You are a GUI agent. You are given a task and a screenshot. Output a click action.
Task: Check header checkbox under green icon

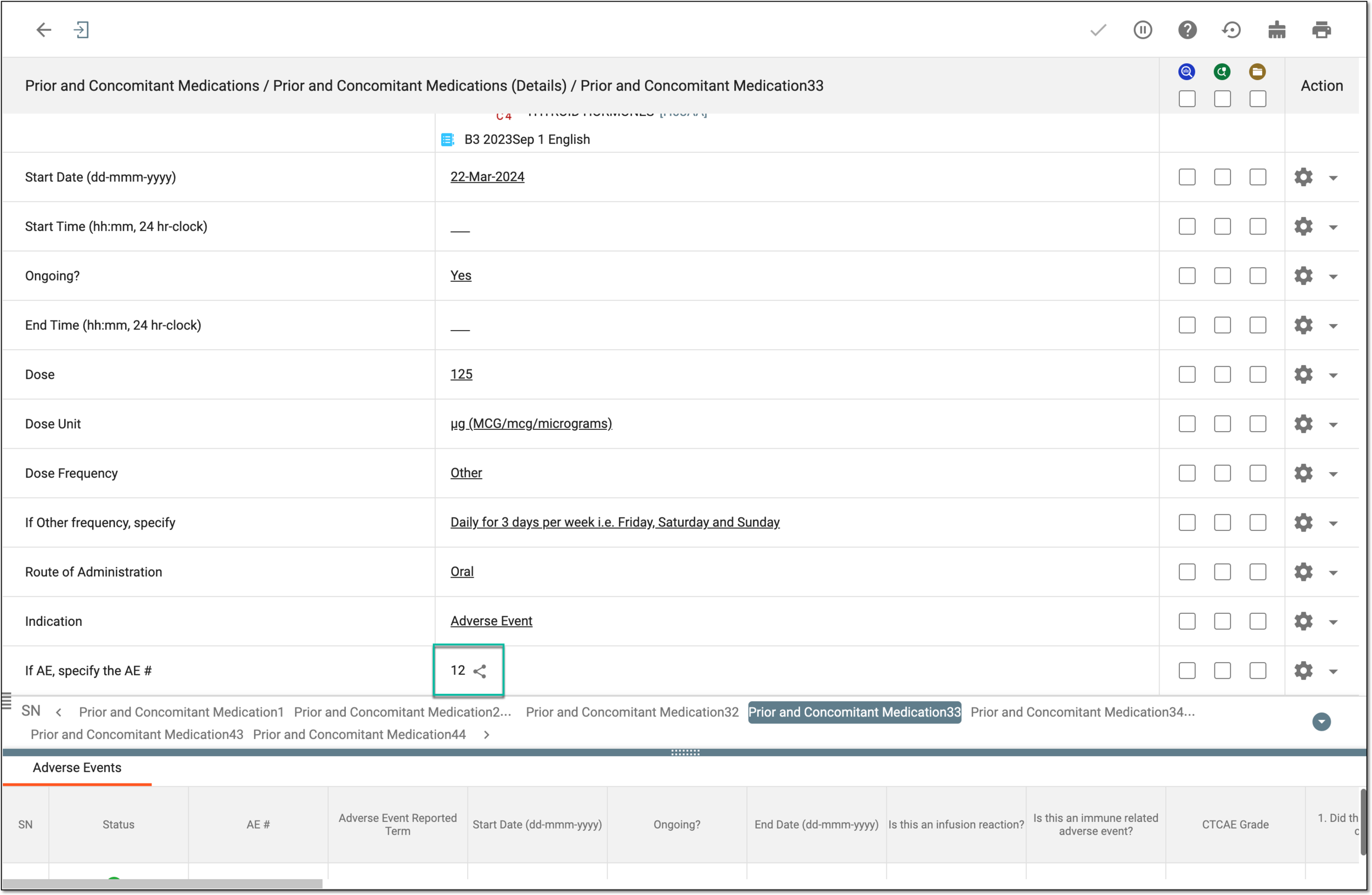pyautogui.click(x=1222, y=99)
